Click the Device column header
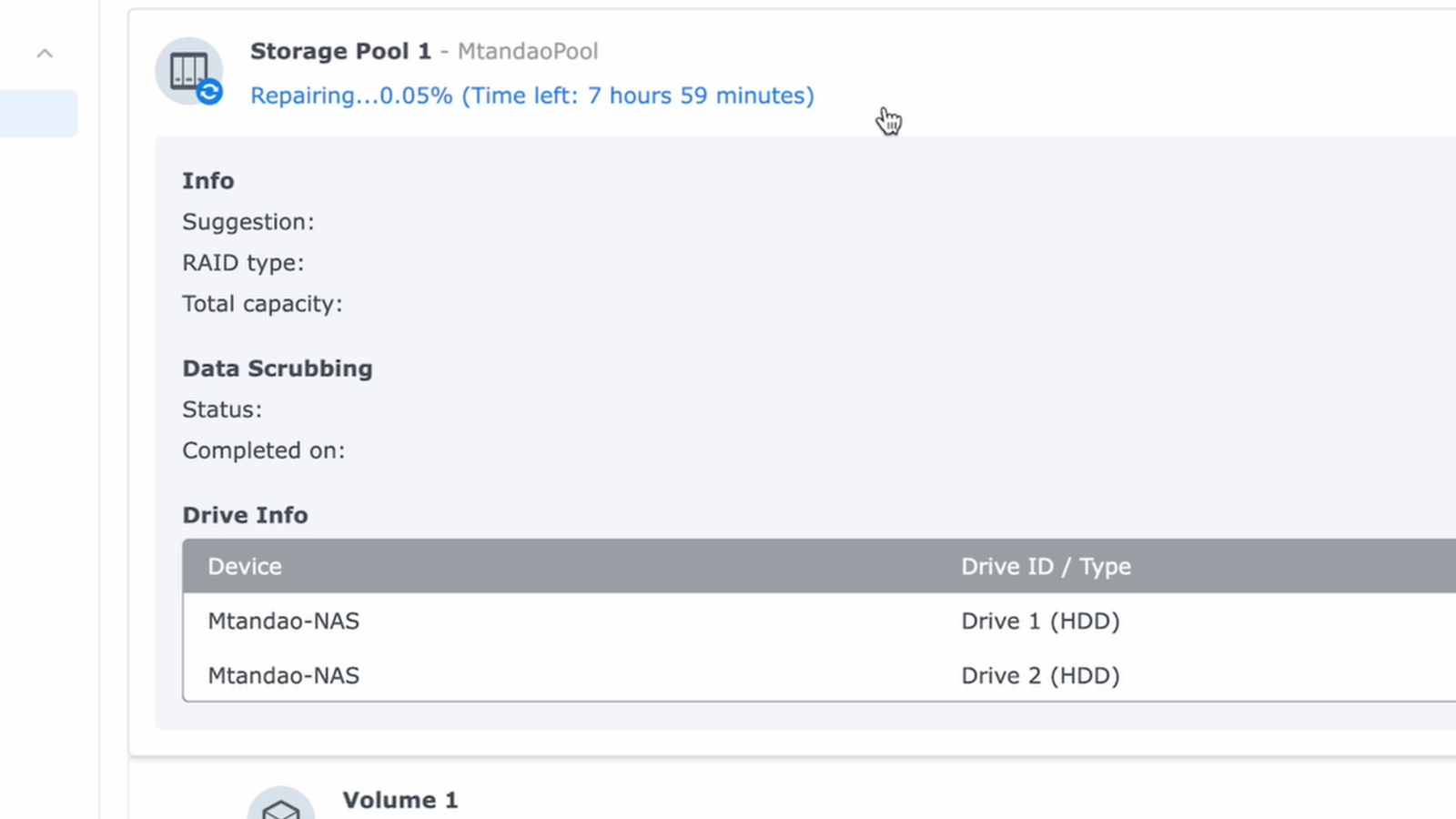Image resolution: width=1456 pixels, height=819 pixels. click(x=244, y=565)
